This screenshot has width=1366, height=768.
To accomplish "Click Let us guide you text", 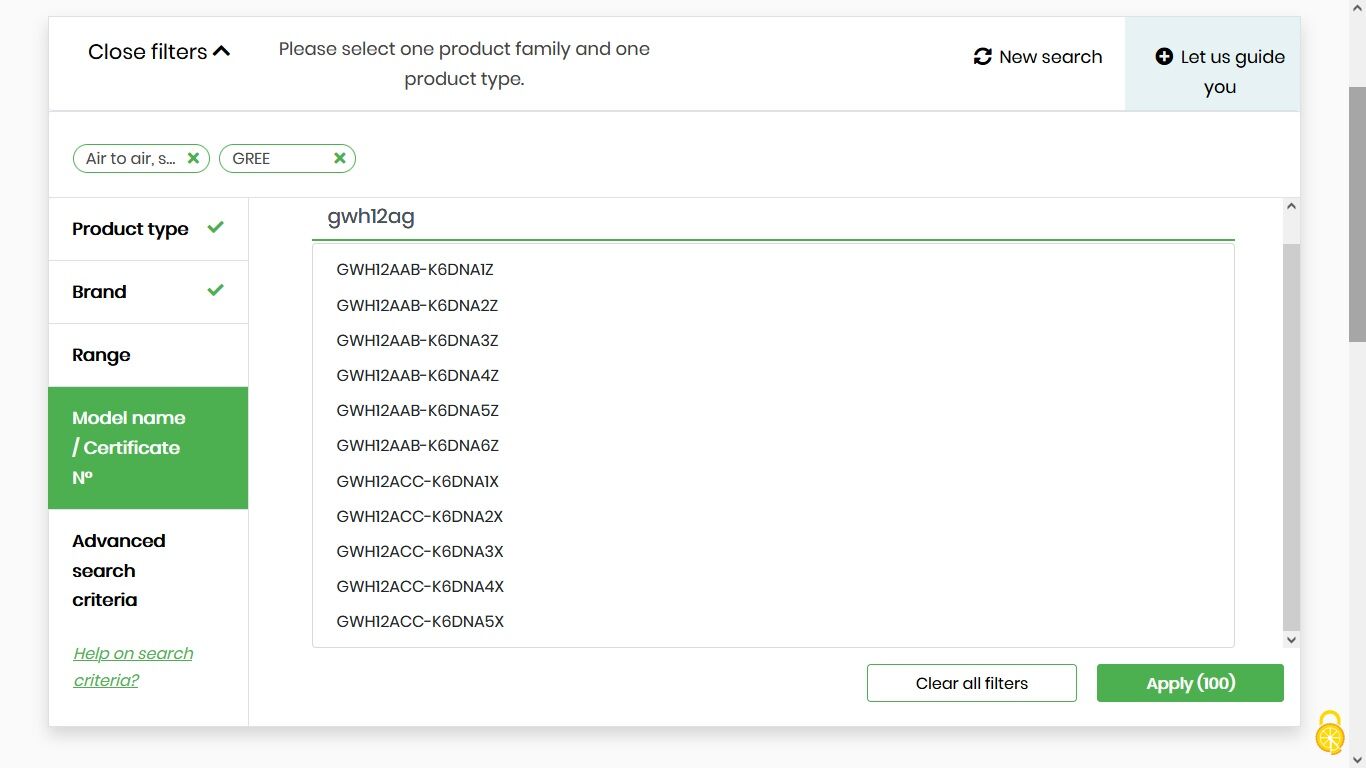I will click(x=1232, y=72).
